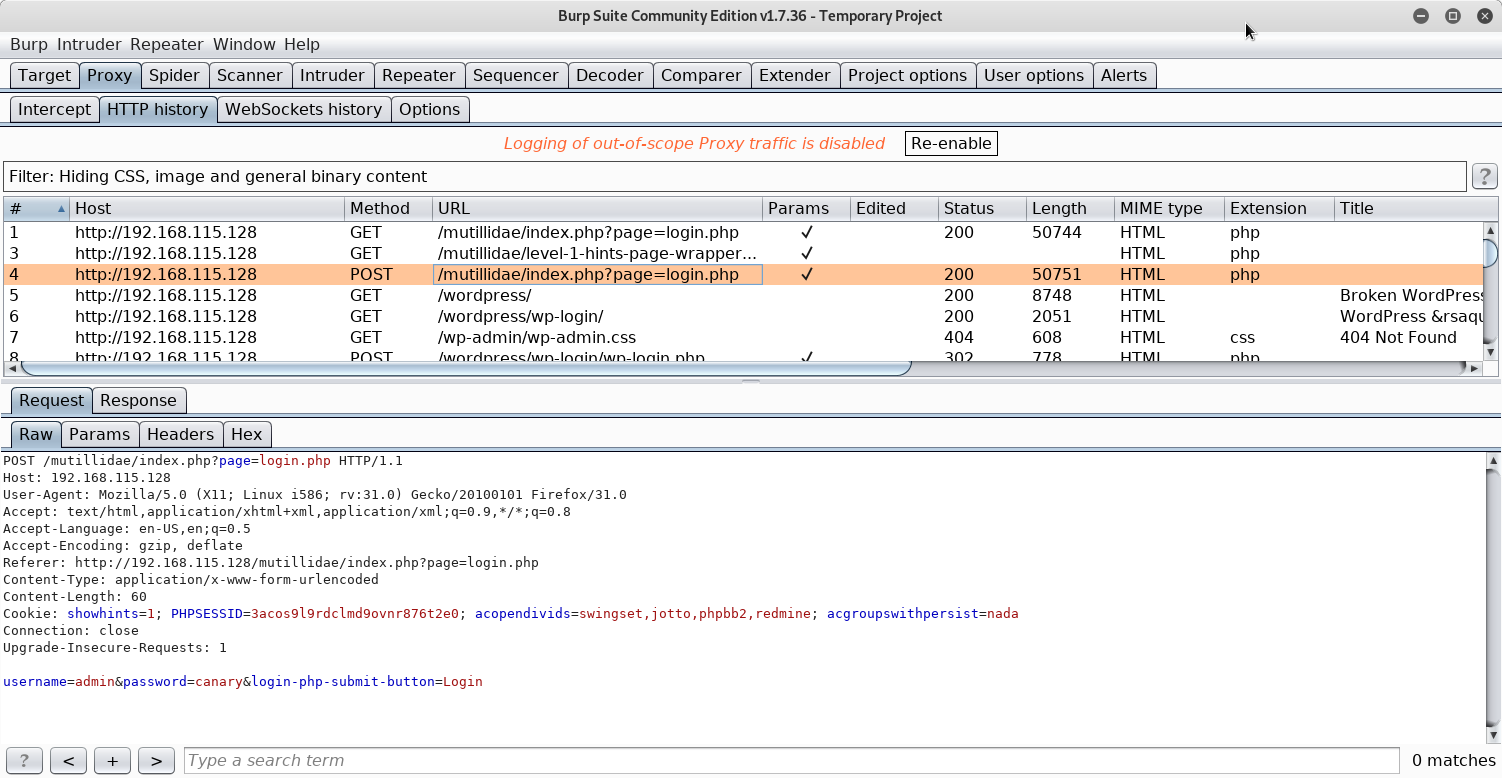Open search help question-mark button at bottom
Image resolution: width=1502 pixels, height=778 pixels.
25,761
